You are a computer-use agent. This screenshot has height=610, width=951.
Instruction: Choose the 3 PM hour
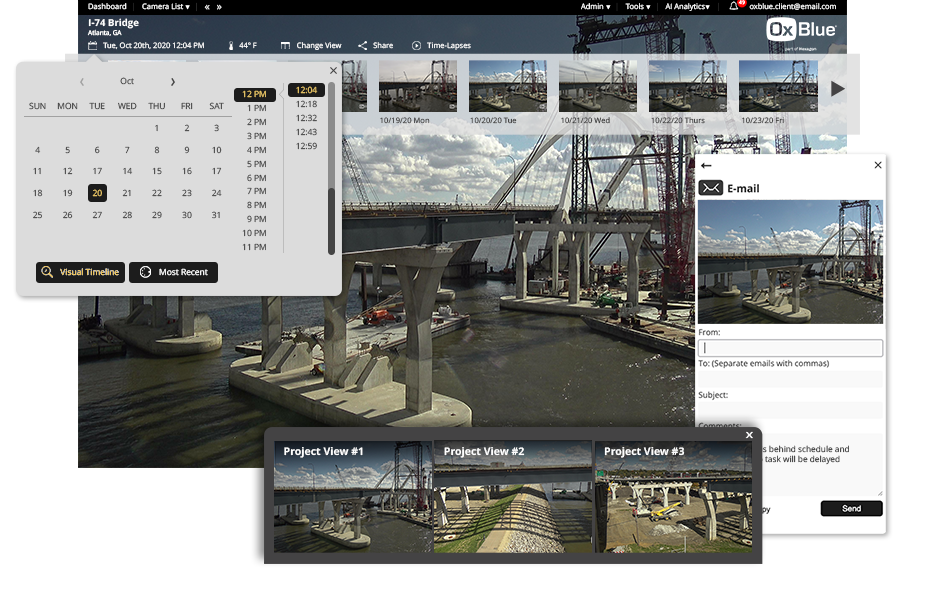(x=256, y=136)
